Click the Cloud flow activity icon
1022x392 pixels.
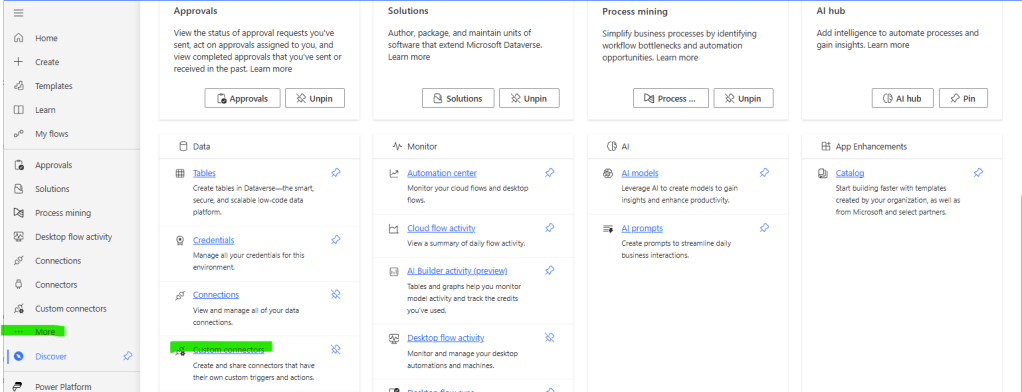(394, 229)
